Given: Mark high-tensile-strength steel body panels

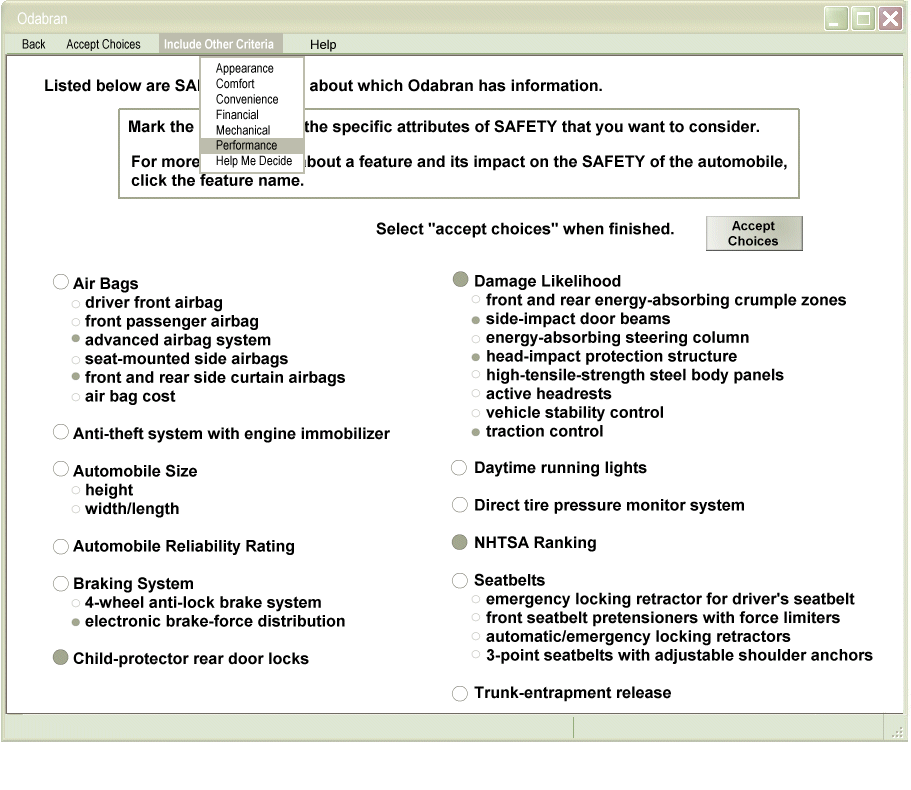Looking at the screenshot, I should pos(476,375).
